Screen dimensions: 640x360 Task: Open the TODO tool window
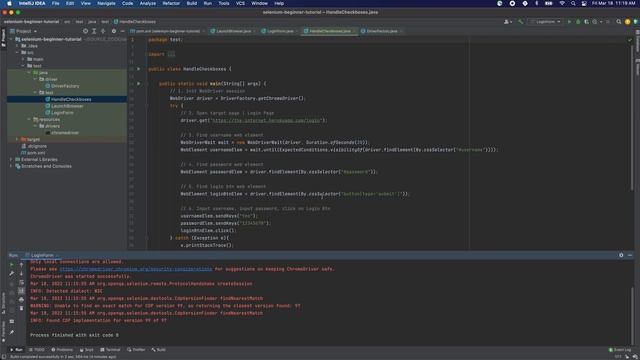pos(37,350)
